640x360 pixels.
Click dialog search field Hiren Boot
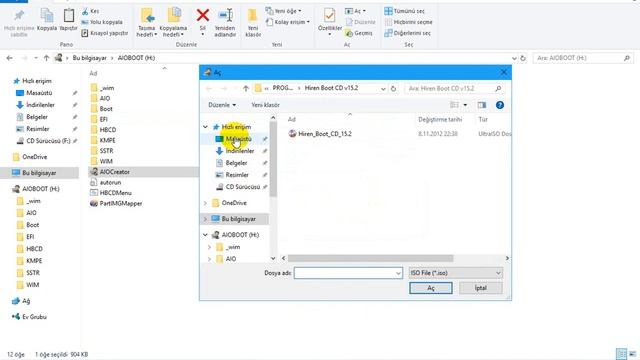point(454,88)
